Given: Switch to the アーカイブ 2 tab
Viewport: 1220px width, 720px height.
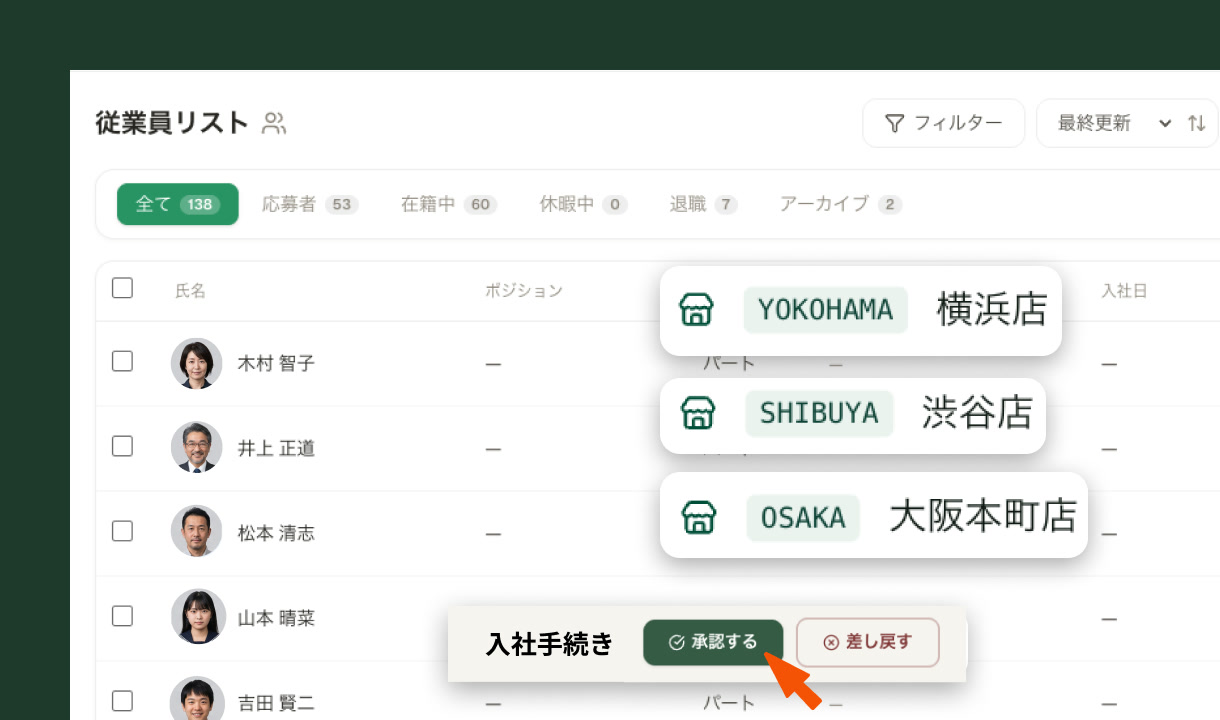Looking at the screenshot, I should (840, 204).
